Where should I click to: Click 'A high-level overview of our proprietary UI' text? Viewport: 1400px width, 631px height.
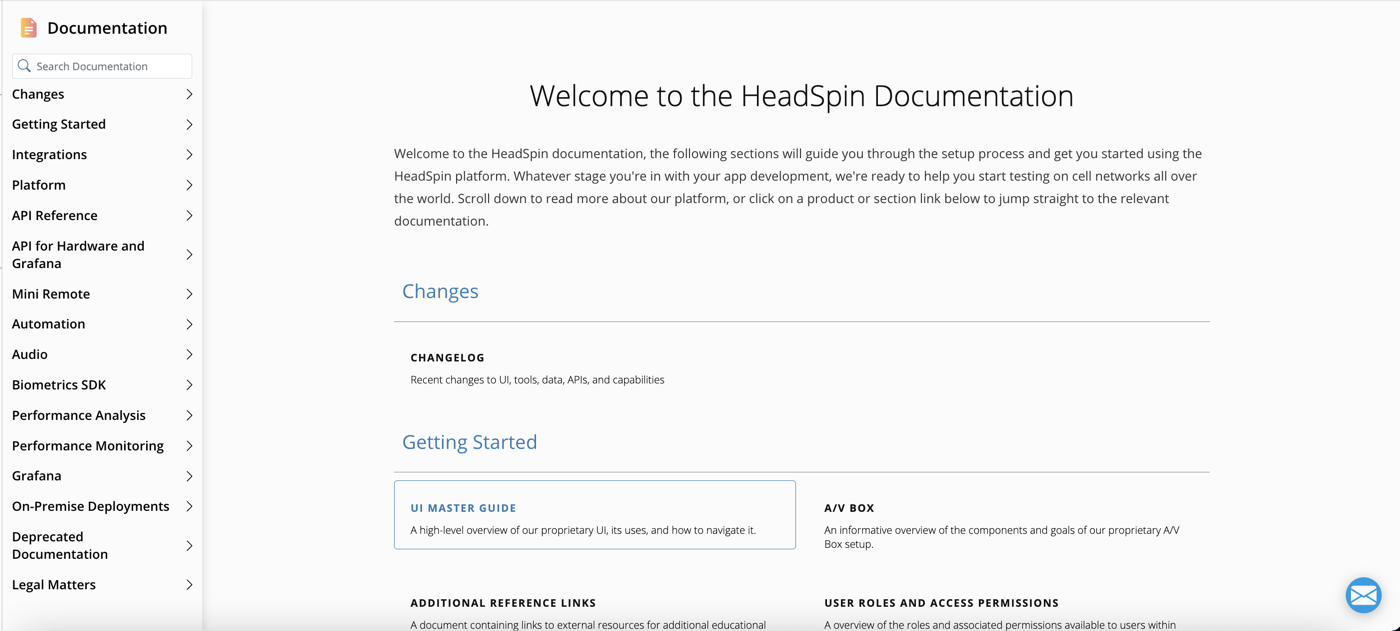[x=583, y=530]
